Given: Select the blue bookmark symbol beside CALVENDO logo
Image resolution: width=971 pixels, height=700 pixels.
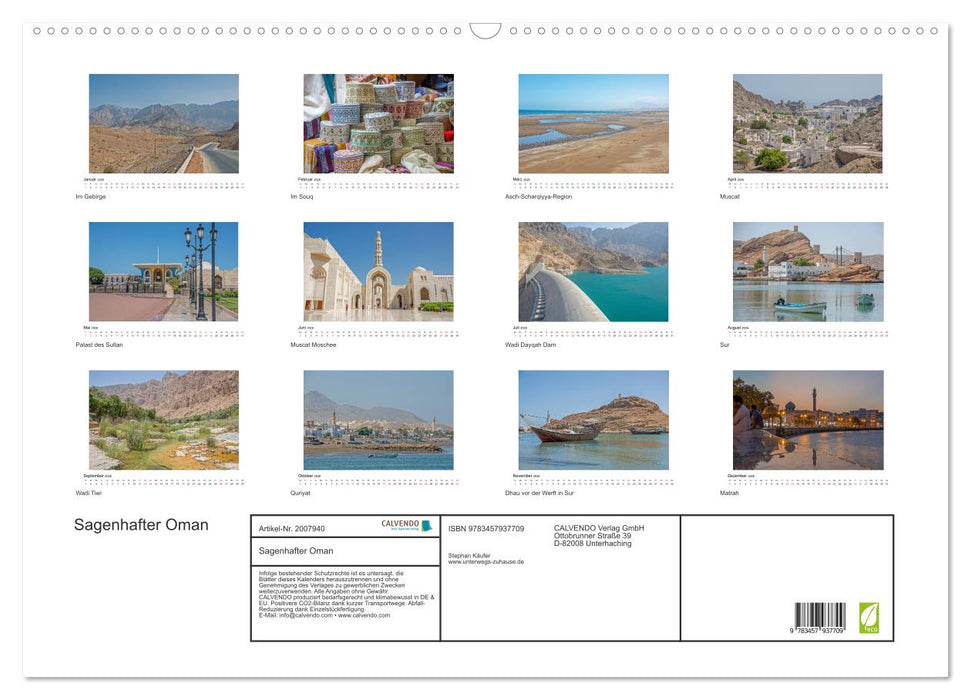Looking at the screenshot, I should 425,525.
